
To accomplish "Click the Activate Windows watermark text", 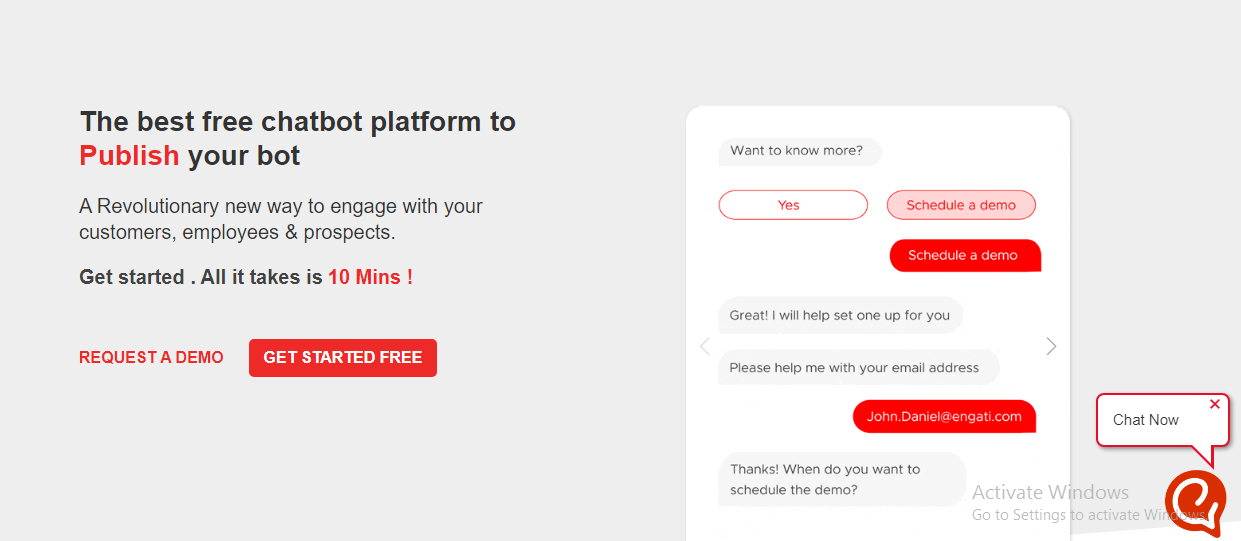I will point(1050,492).
